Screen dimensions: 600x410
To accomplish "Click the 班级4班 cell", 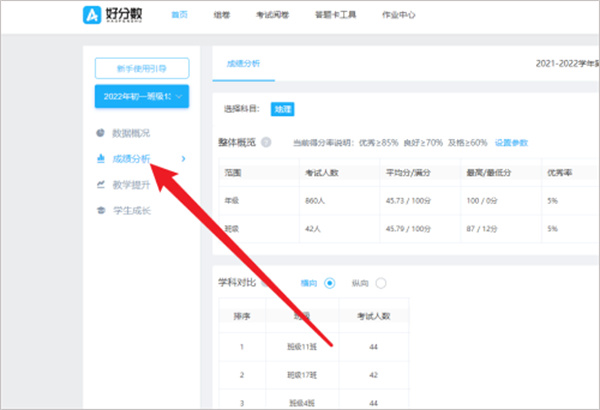I will (302, 403).
